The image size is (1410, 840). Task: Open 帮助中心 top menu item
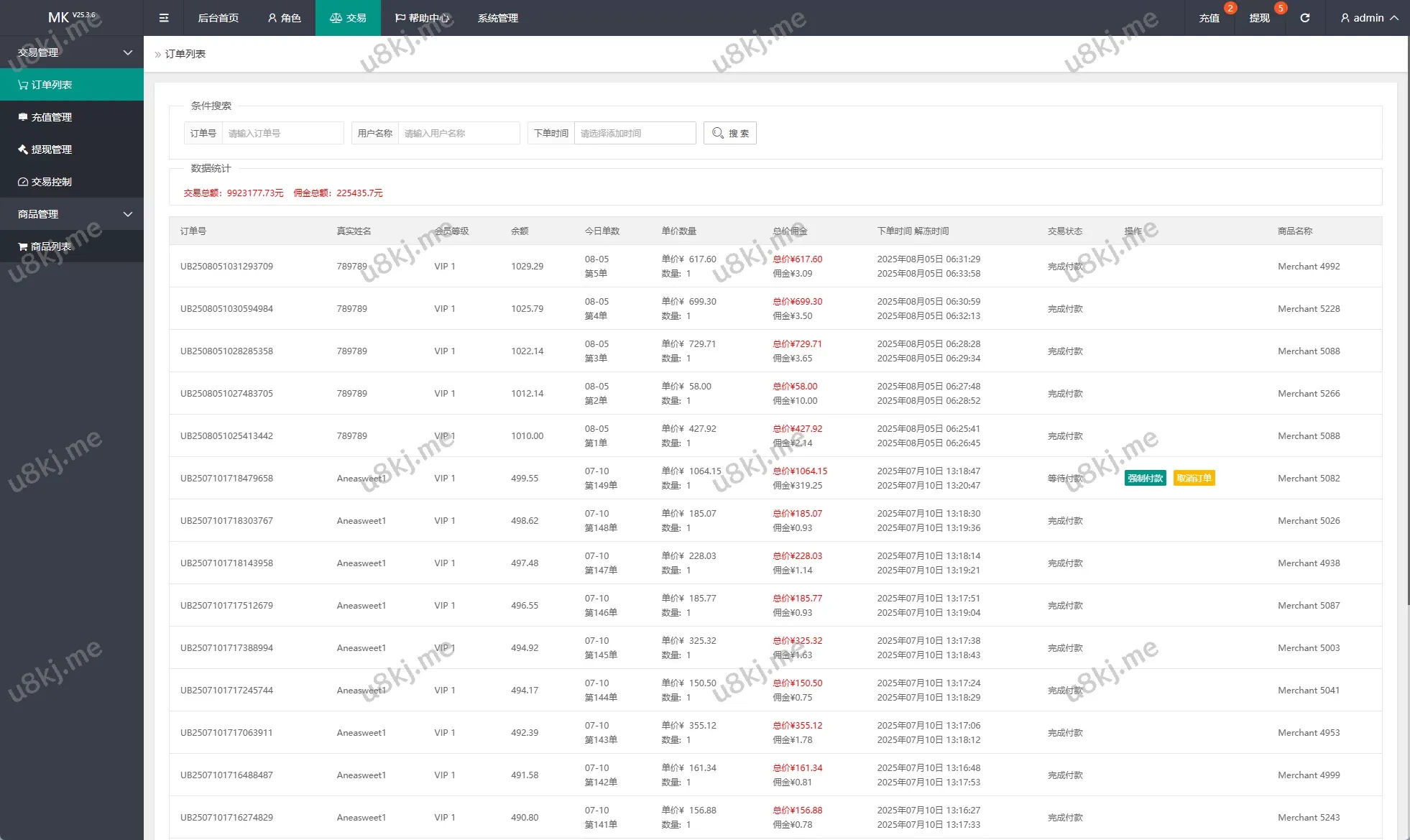(x=422, y=18)
